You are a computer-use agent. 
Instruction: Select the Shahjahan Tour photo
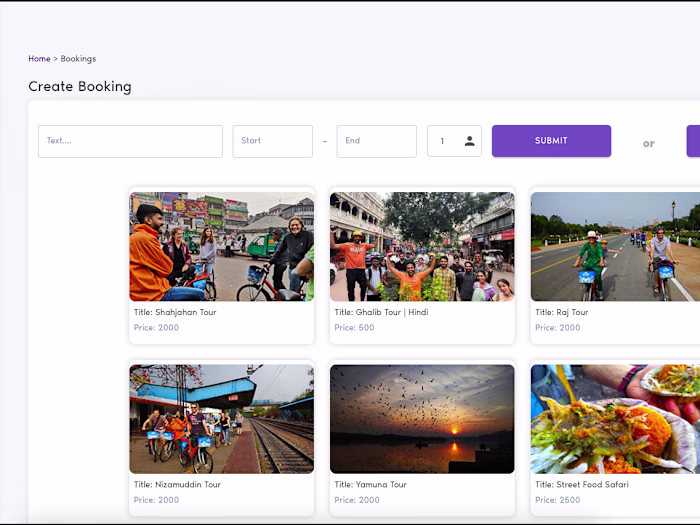221,247
